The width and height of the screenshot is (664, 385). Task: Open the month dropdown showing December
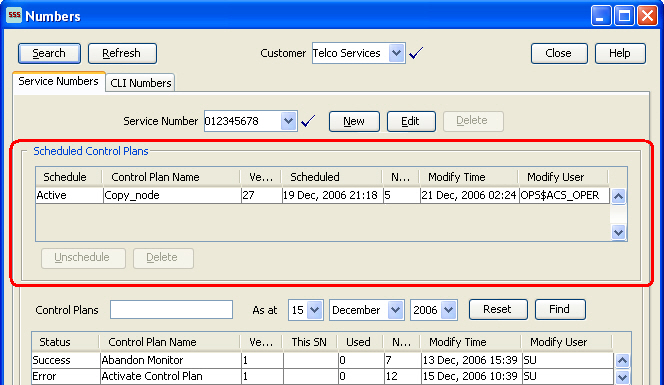[x=395, y=310]
